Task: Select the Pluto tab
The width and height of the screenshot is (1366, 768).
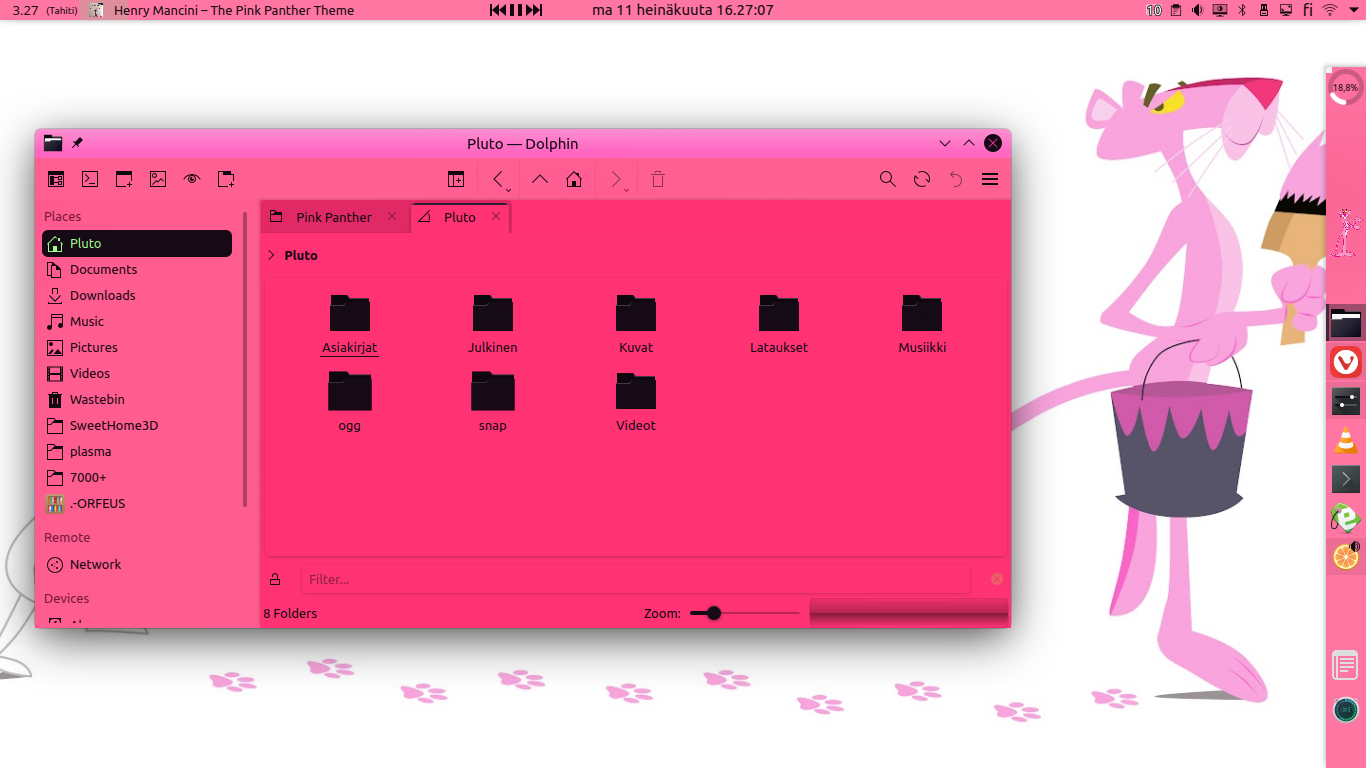Action: pos(460,217)
